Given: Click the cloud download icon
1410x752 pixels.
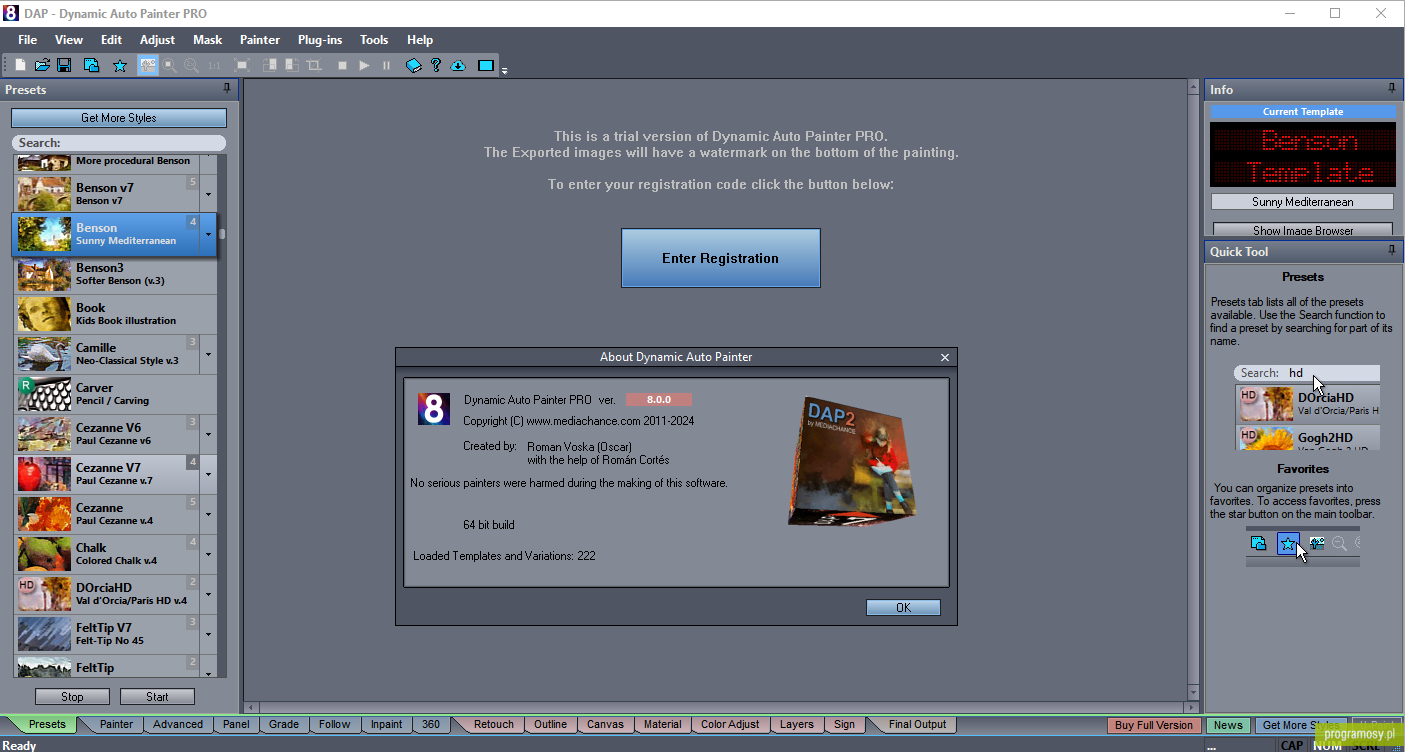Looking at the screenshot, I should coord(458,65).
